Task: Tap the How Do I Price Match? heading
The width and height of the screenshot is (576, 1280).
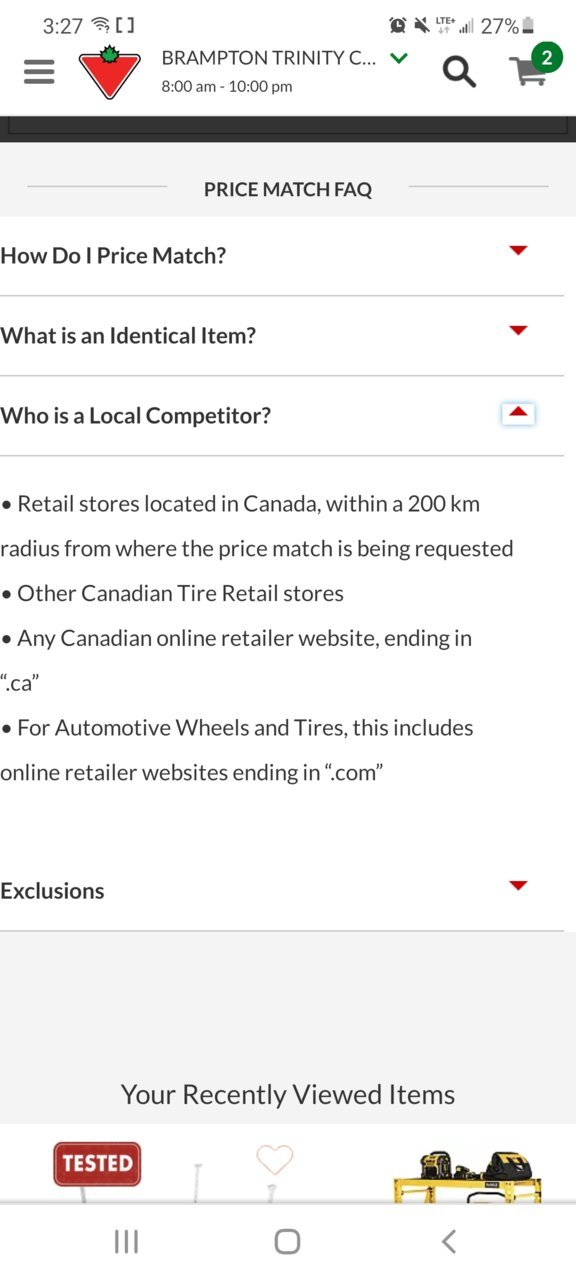Action: tap(113, 255)
